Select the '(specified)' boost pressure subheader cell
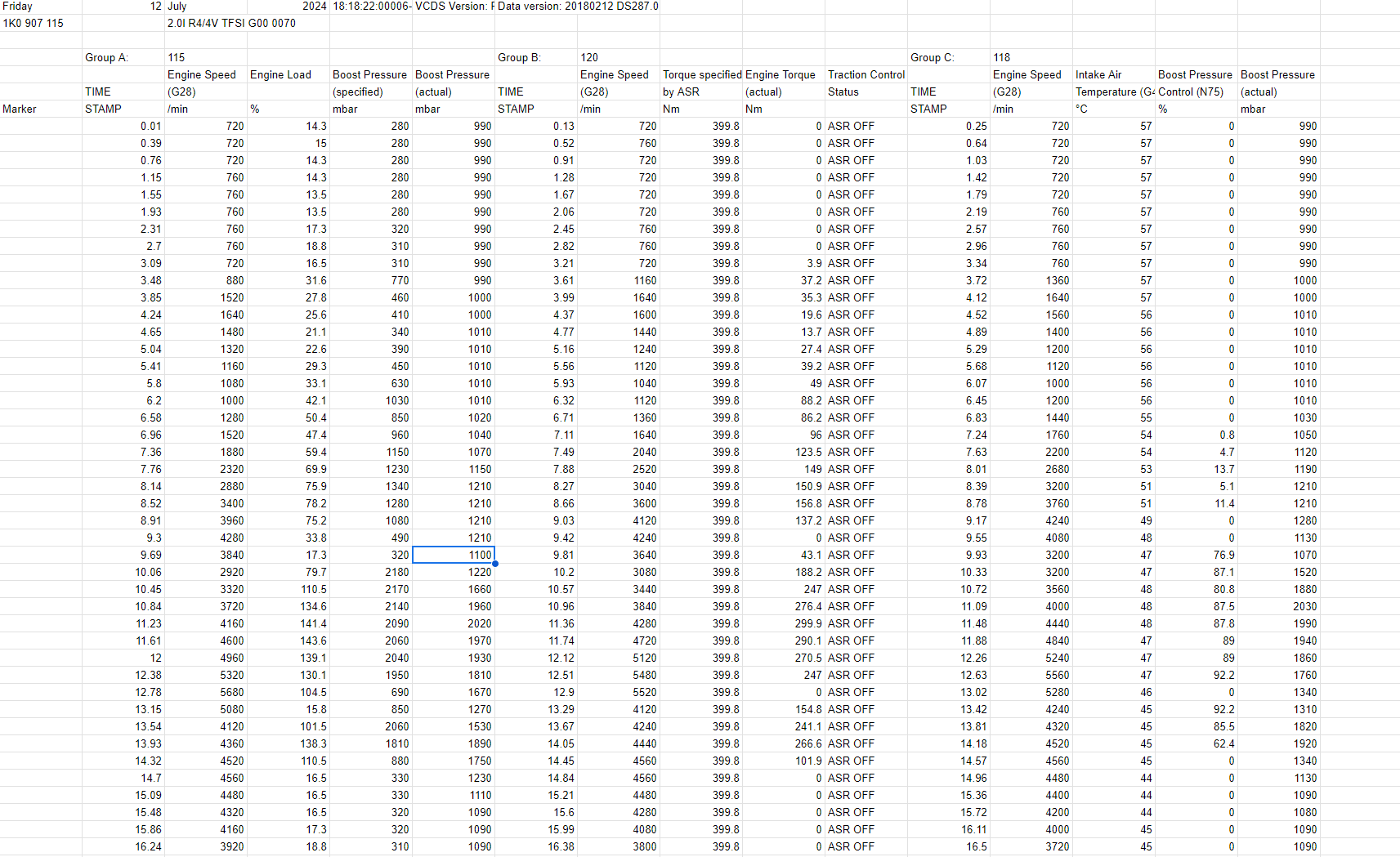The image size is (1400, 857). pos(371,92)
